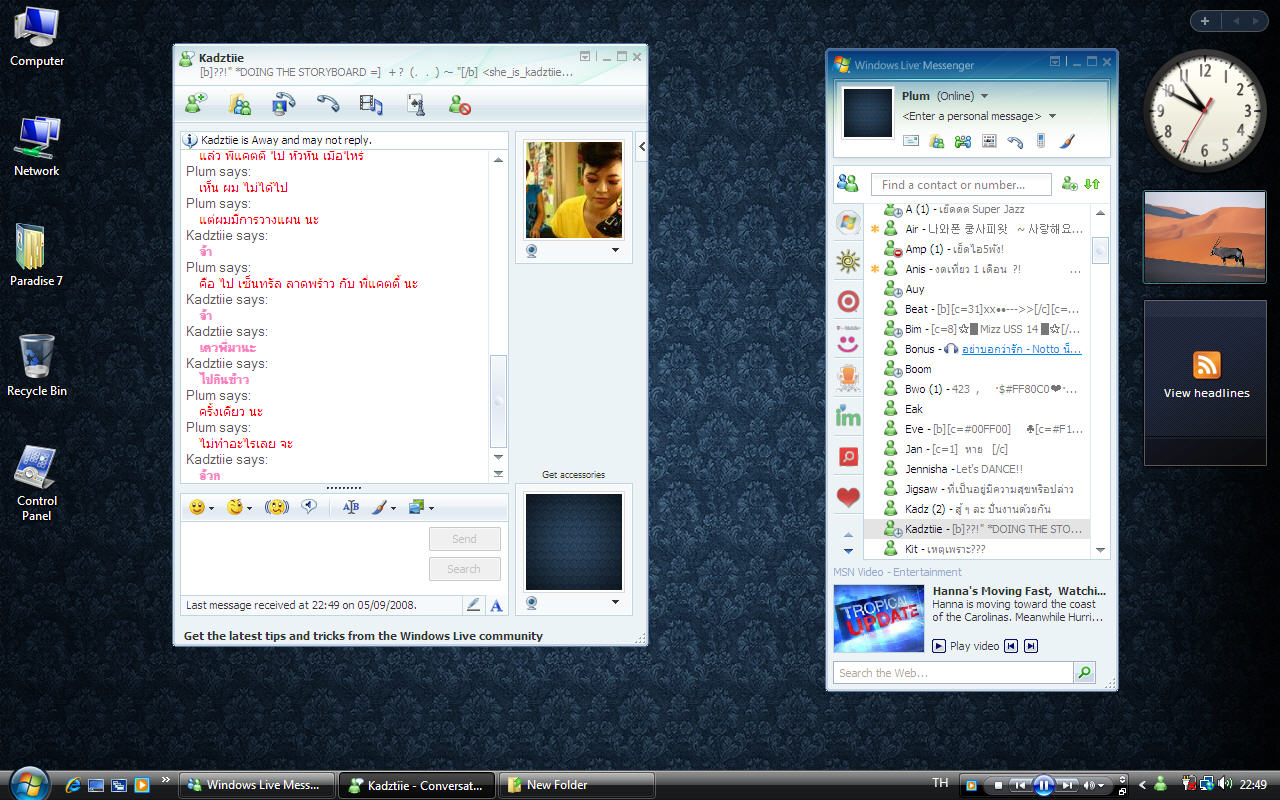Image resolution: width=1280 pixels, height=800 pixels.
Task: Click the Send button
Action: [x=464, y=539]
